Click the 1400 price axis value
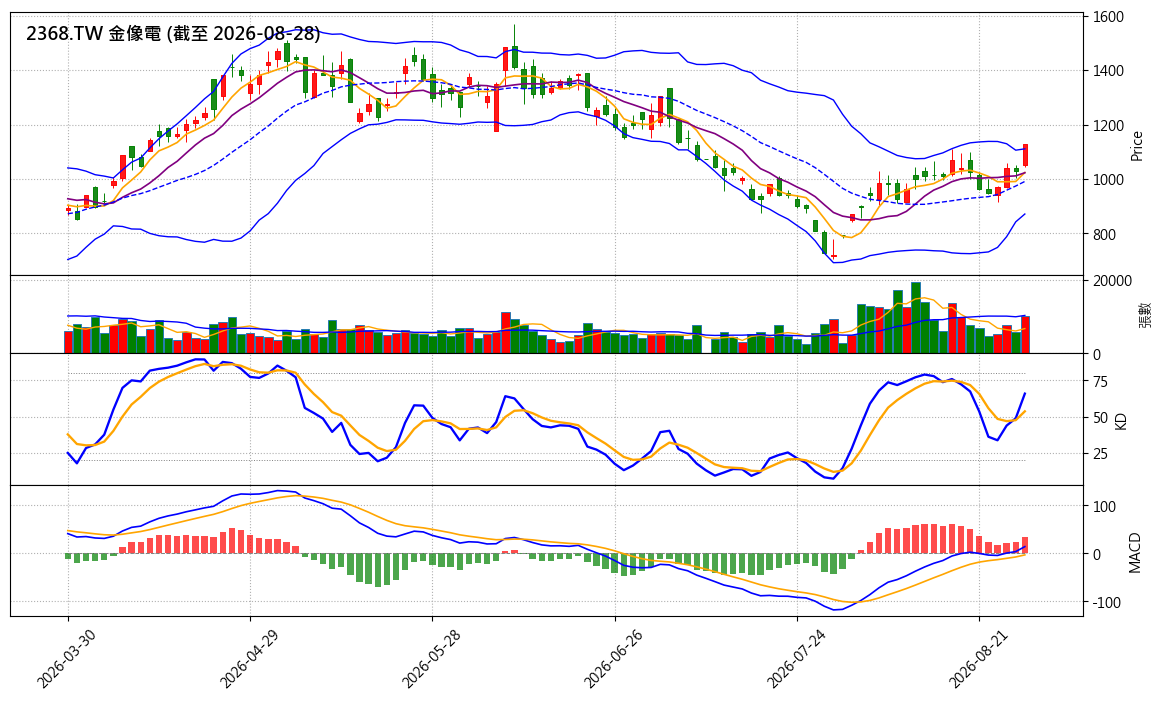This screenshot has width=1164, height=701. (x=1108, y=71)
